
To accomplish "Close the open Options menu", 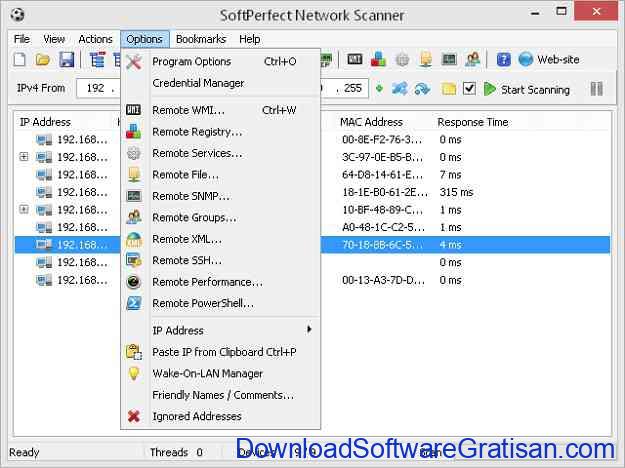I will pyautogui.click(x=144, y=39).
